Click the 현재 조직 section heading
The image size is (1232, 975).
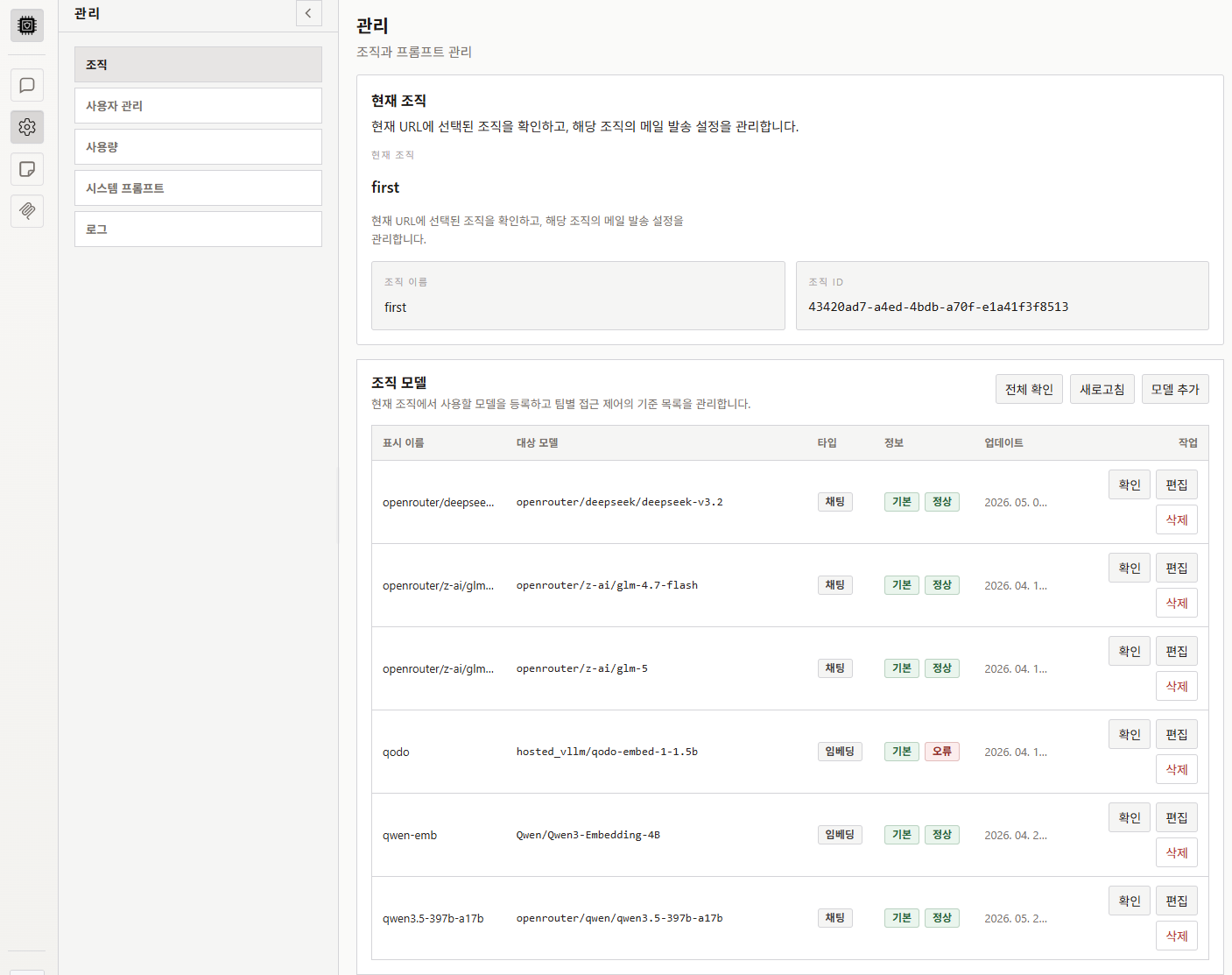tap(398, 101)
